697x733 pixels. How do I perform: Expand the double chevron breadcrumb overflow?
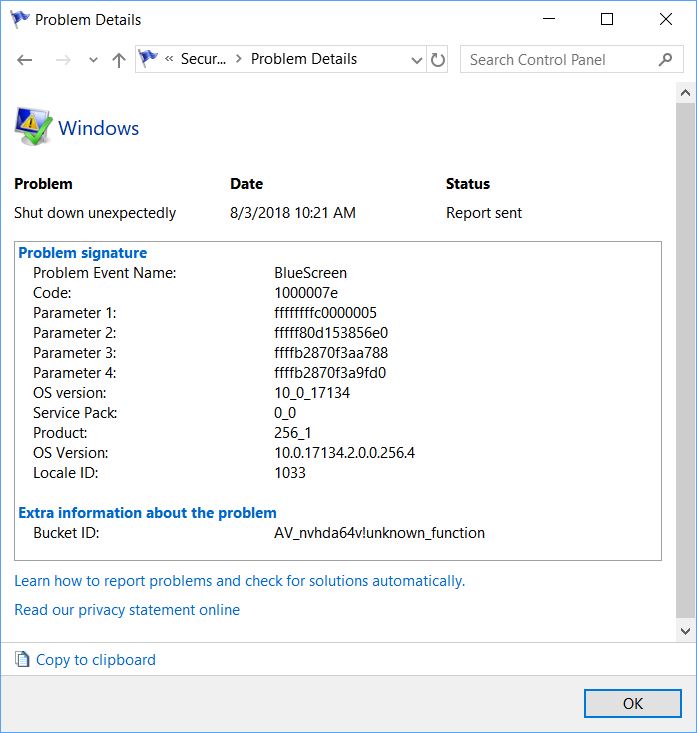[x=169, y=59]
